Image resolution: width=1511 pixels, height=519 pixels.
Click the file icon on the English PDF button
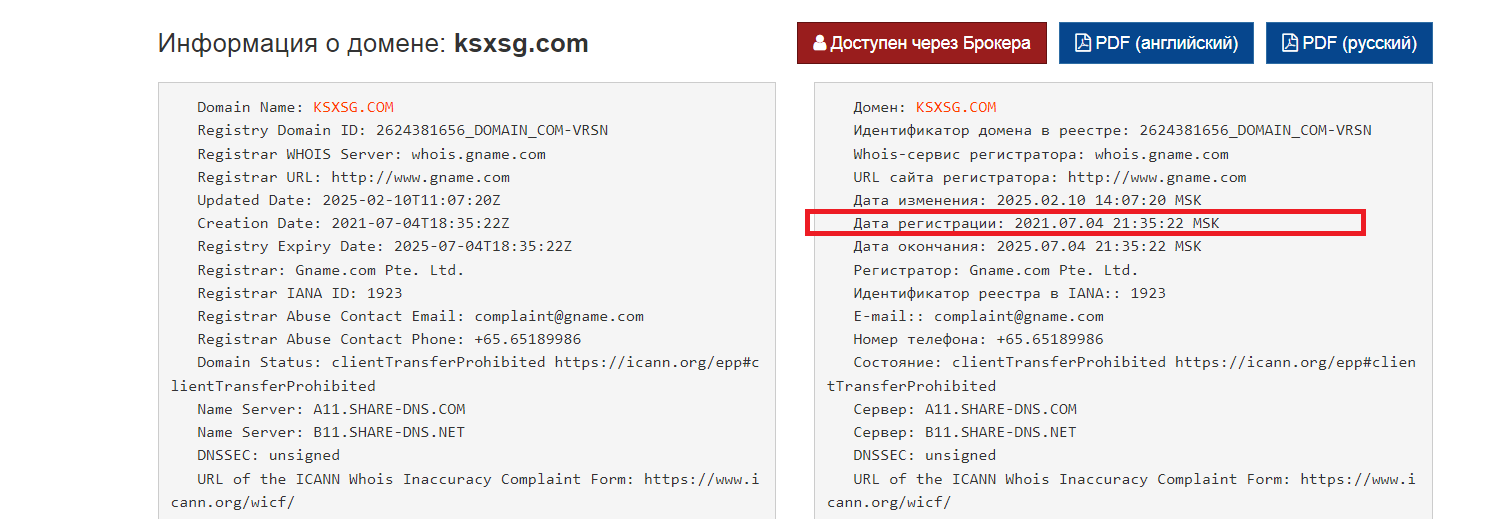(x=1082, y=44)
